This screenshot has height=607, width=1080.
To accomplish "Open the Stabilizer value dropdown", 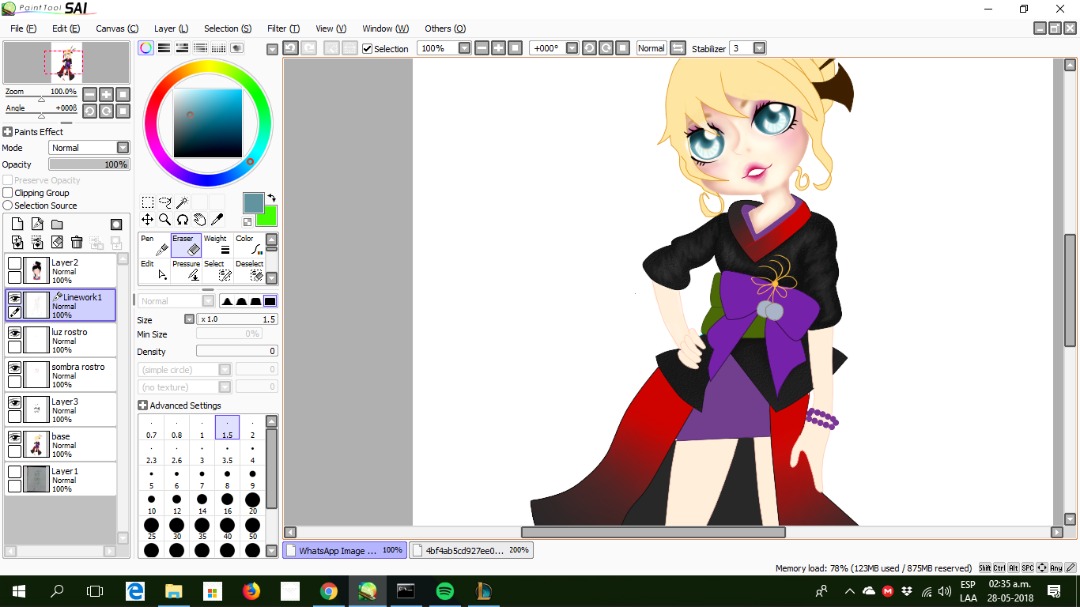I will coord(759,48).
